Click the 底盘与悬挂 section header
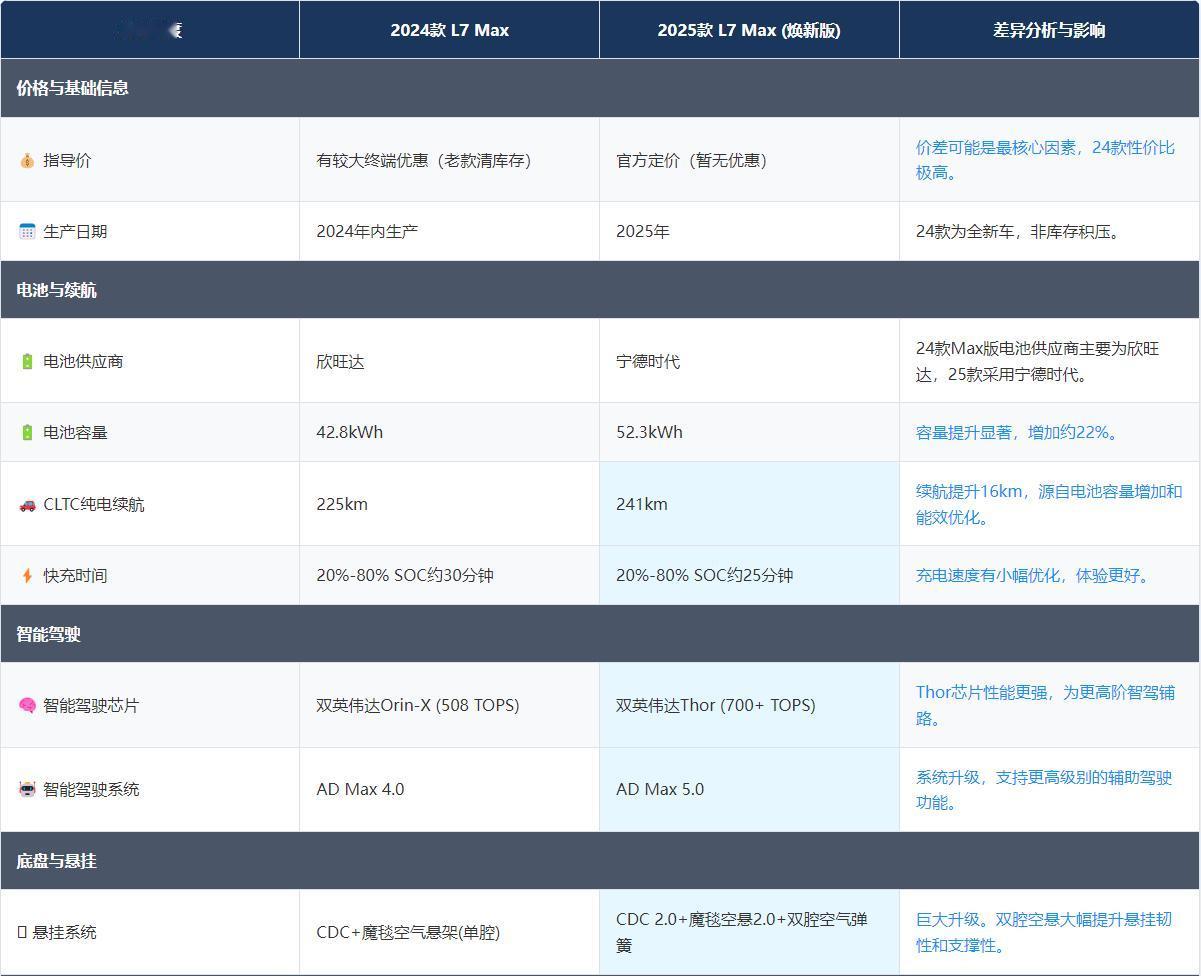Image resolution: width=1201 pixels, height=976 pixels. pos(600,861)
